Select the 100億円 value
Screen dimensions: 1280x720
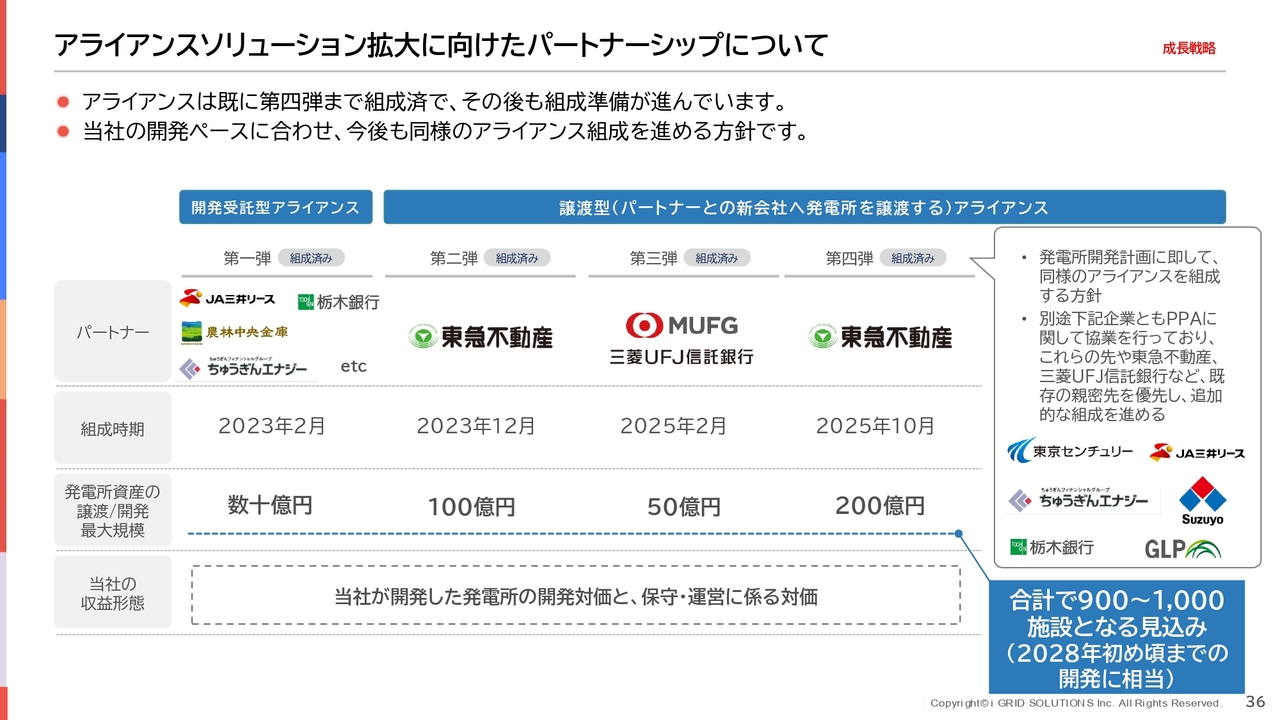(472, 507)
